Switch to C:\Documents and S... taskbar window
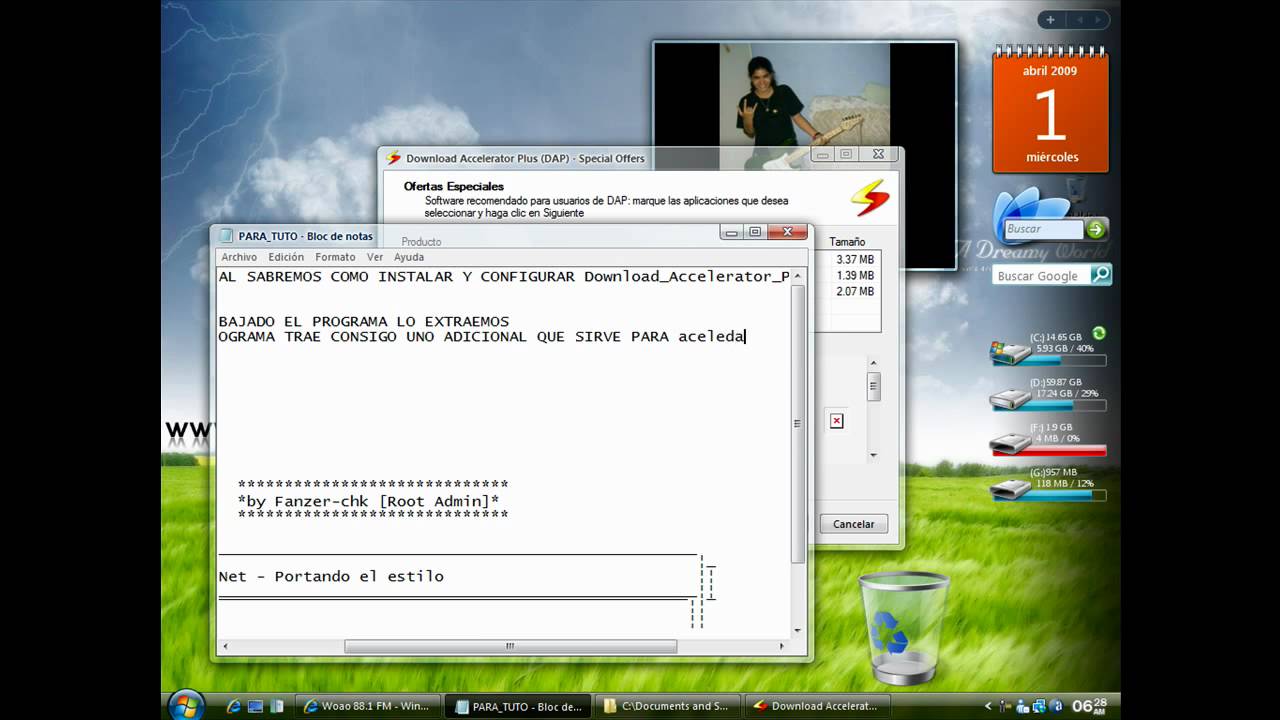The height and width of the screenshot is (720, 1280). coord(667,706)
